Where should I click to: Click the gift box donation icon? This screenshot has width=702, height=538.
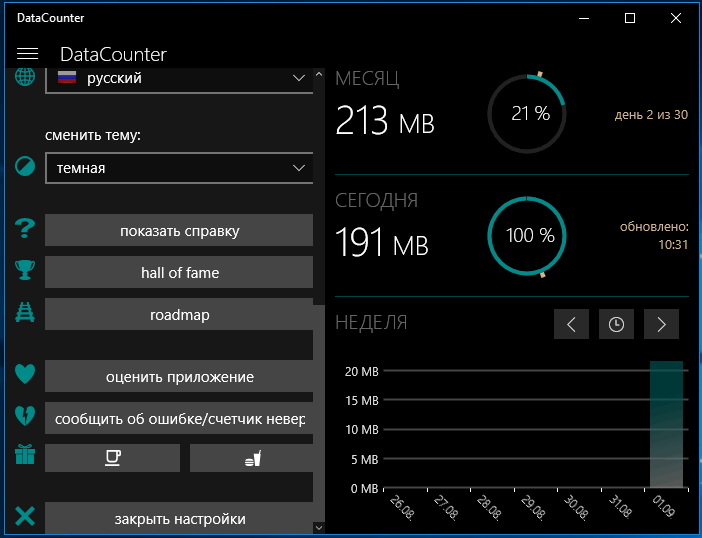point(25,454)
